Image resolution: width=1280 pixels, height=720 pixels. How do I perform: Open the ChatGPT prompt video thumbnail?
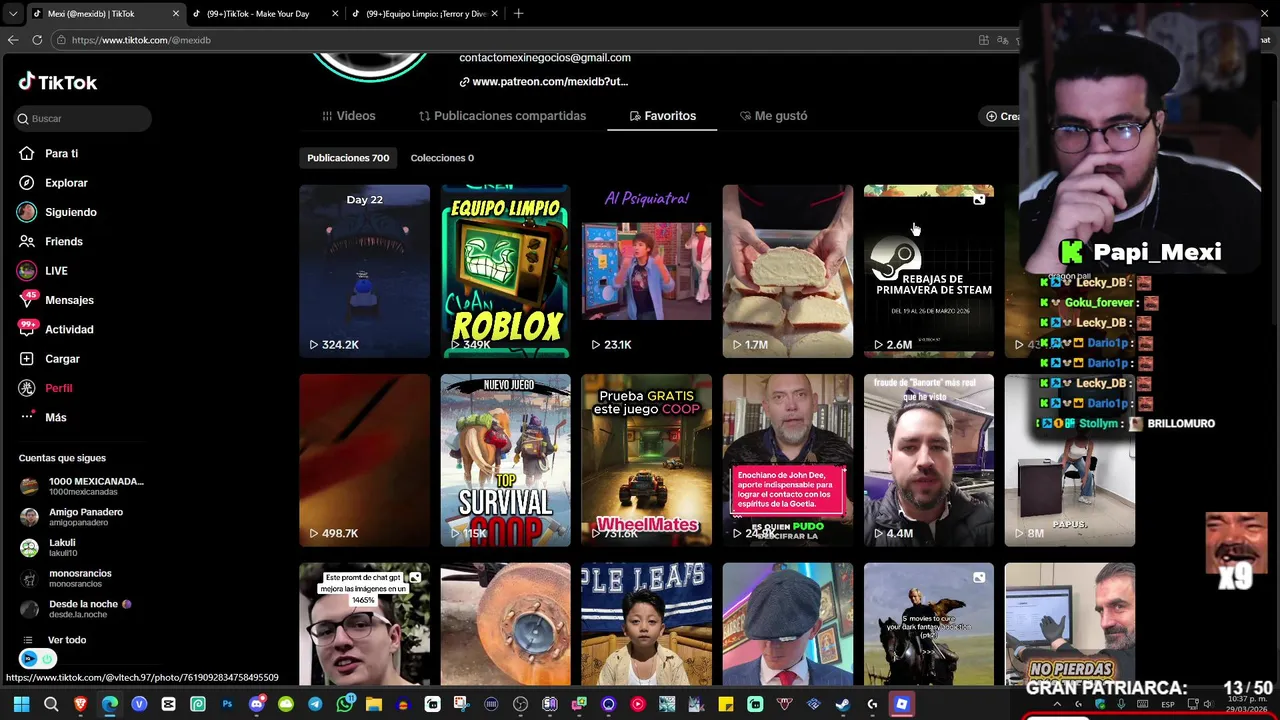pos(364,624)
